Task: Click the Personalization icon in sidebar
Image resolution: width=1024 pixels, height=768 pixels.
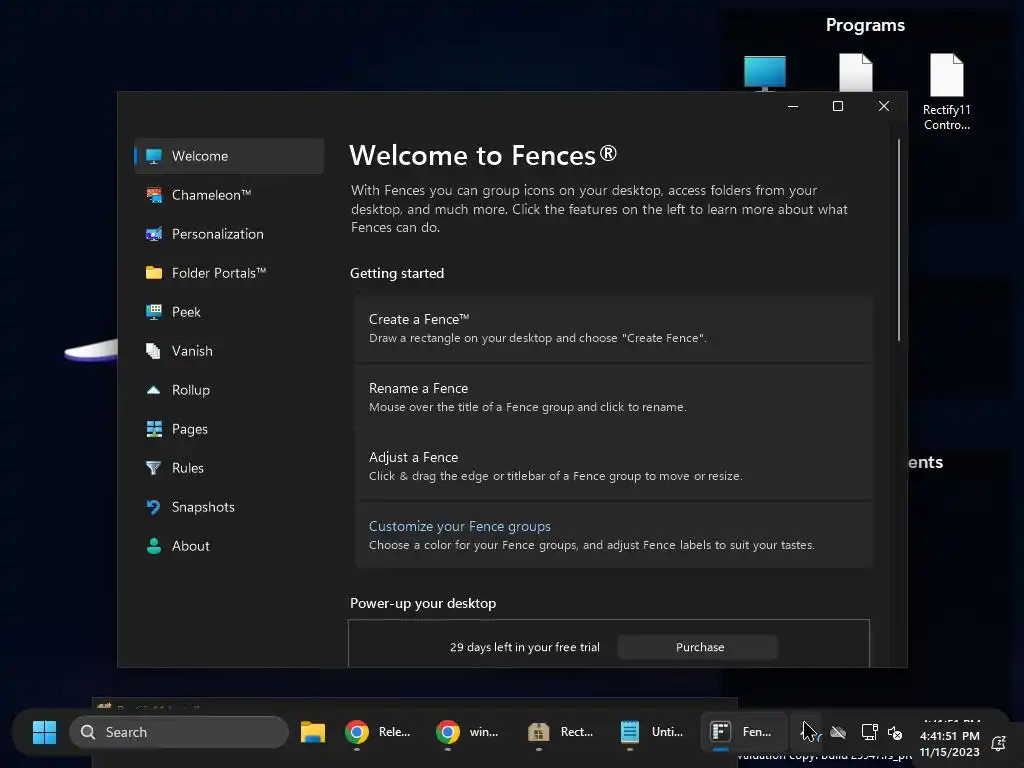Action: coord(153,234)
